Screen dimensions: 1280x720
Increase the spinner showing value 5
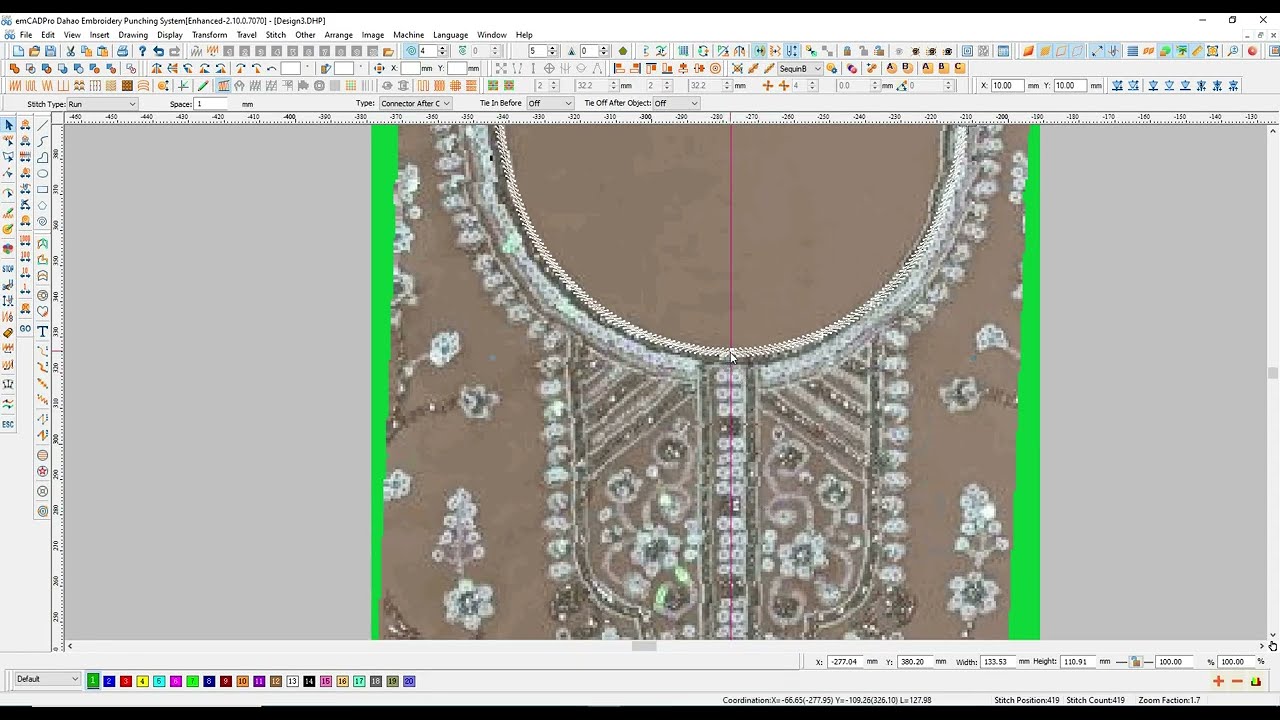(x=551, y=48)
